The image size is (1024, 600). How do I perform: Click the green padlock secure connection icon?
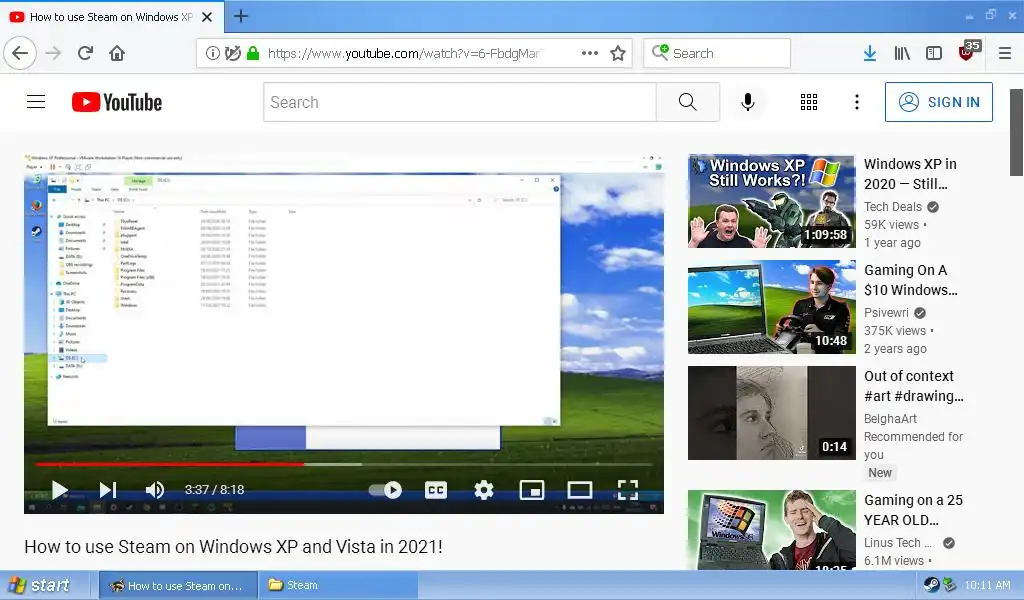point(253,53)
